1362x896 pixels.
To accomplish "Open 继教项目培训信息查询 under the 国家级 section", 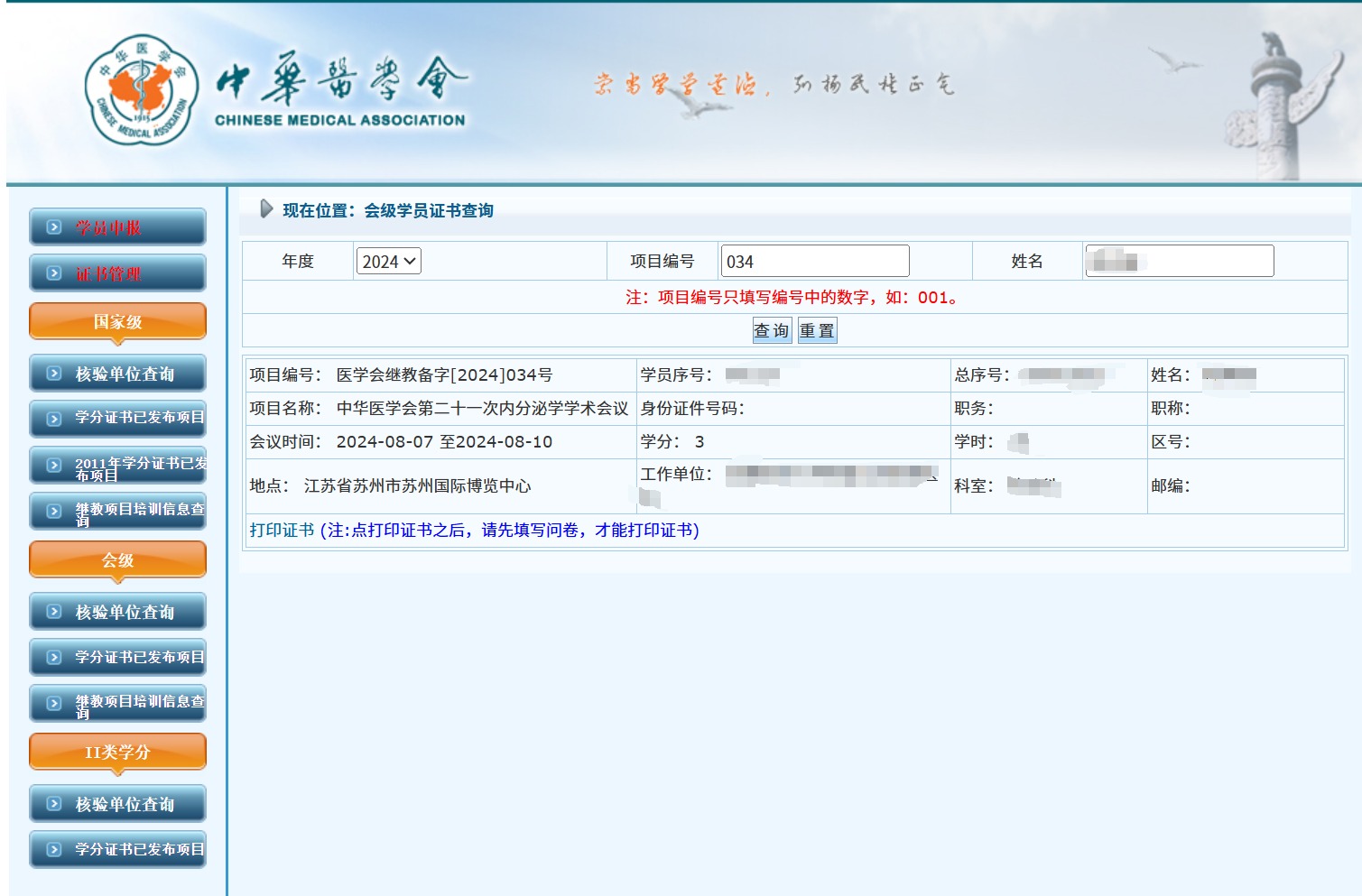I will coord(117,512).
